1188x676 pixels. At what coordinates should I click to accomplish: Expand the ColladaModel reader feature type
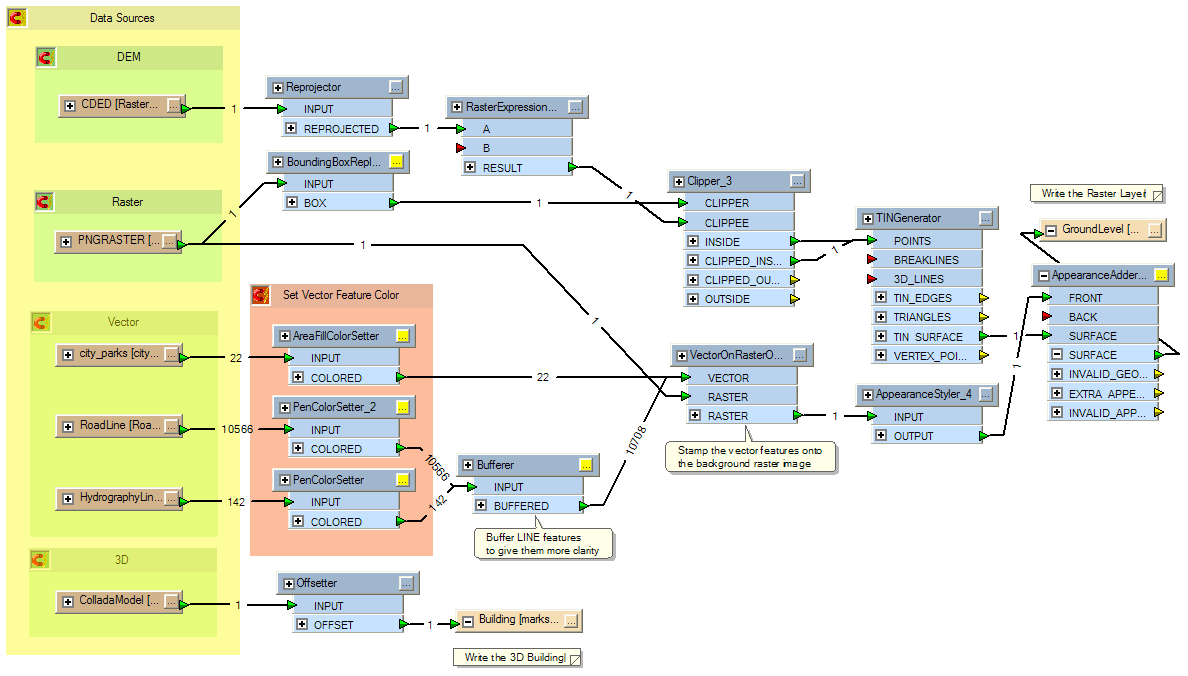pyautogui.click(x=68, y=602)
